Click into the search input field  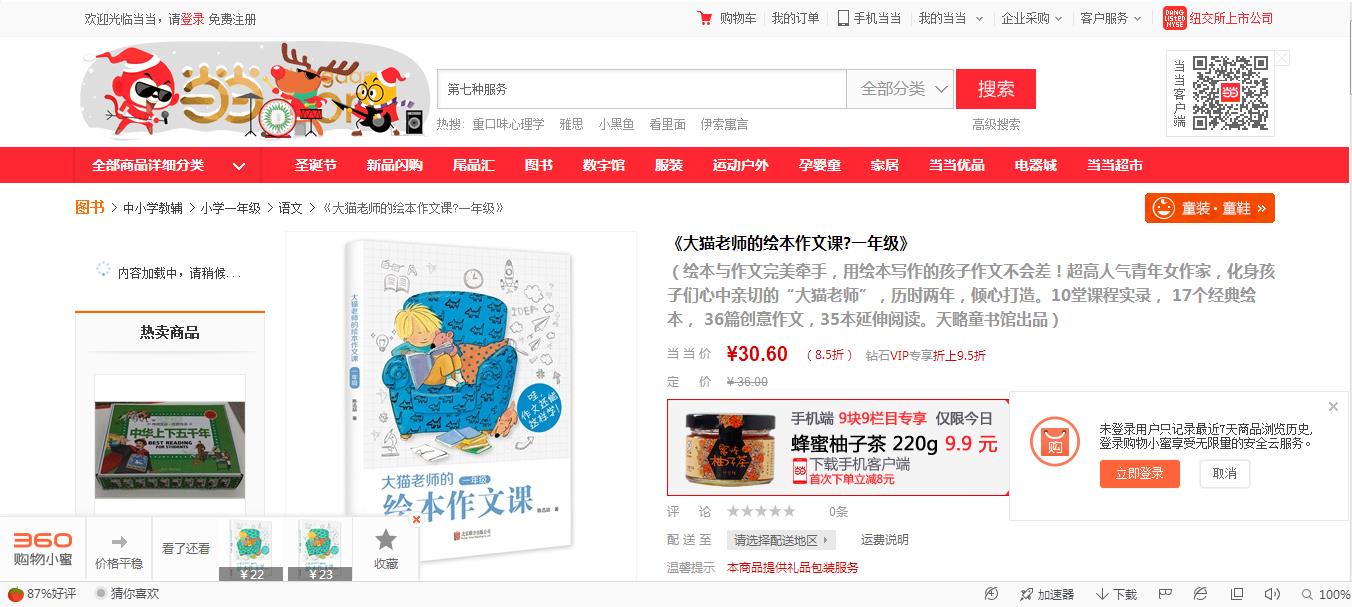tap(642, 89)
